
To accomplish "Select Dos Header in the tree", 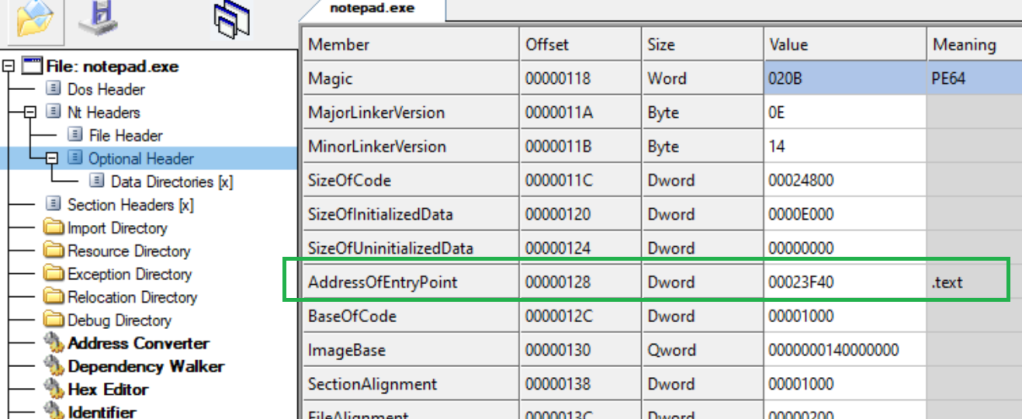I will (103, 90).
